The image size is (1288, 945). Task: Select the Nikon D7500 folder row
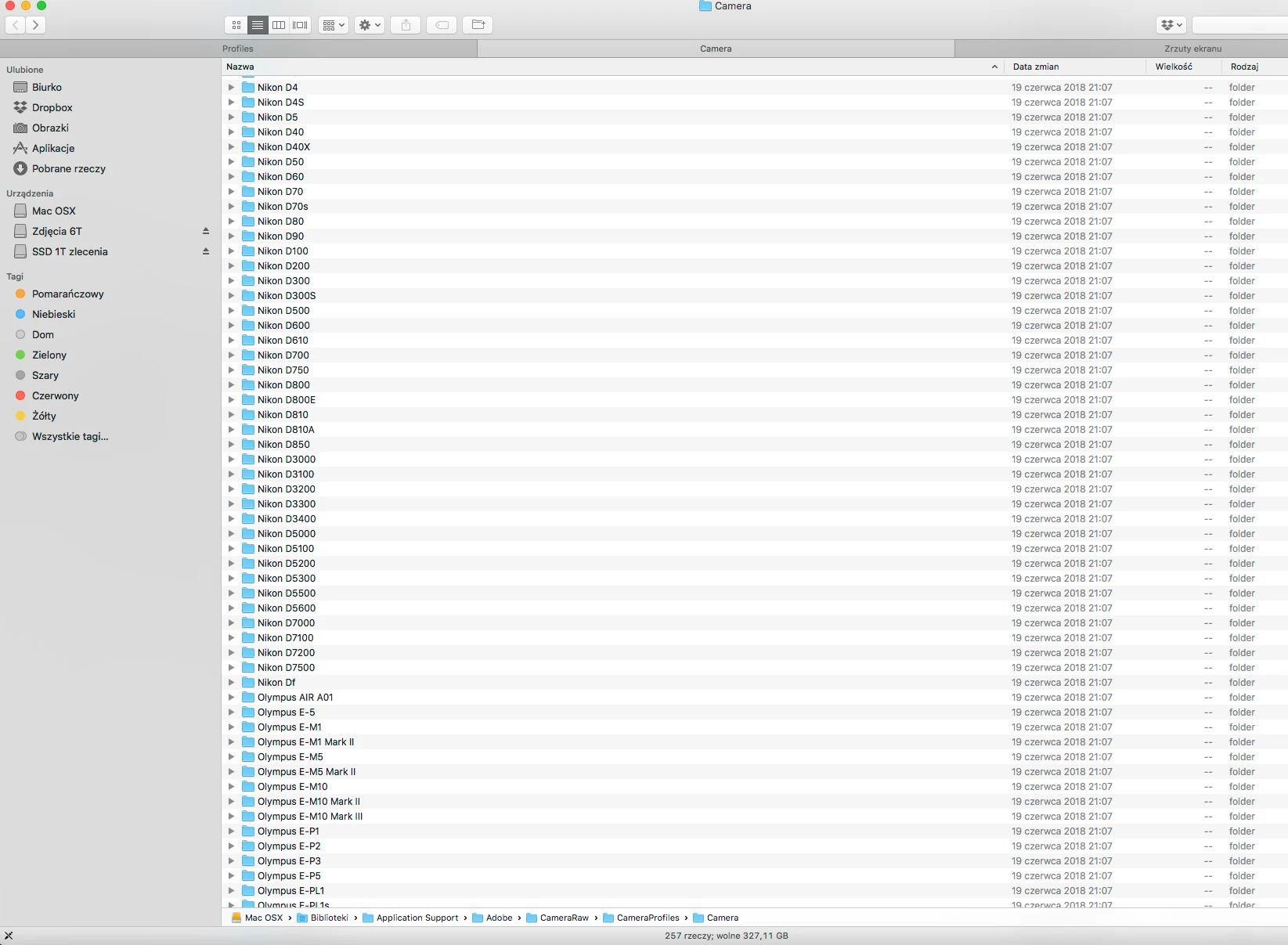click(x=755, y=667)
